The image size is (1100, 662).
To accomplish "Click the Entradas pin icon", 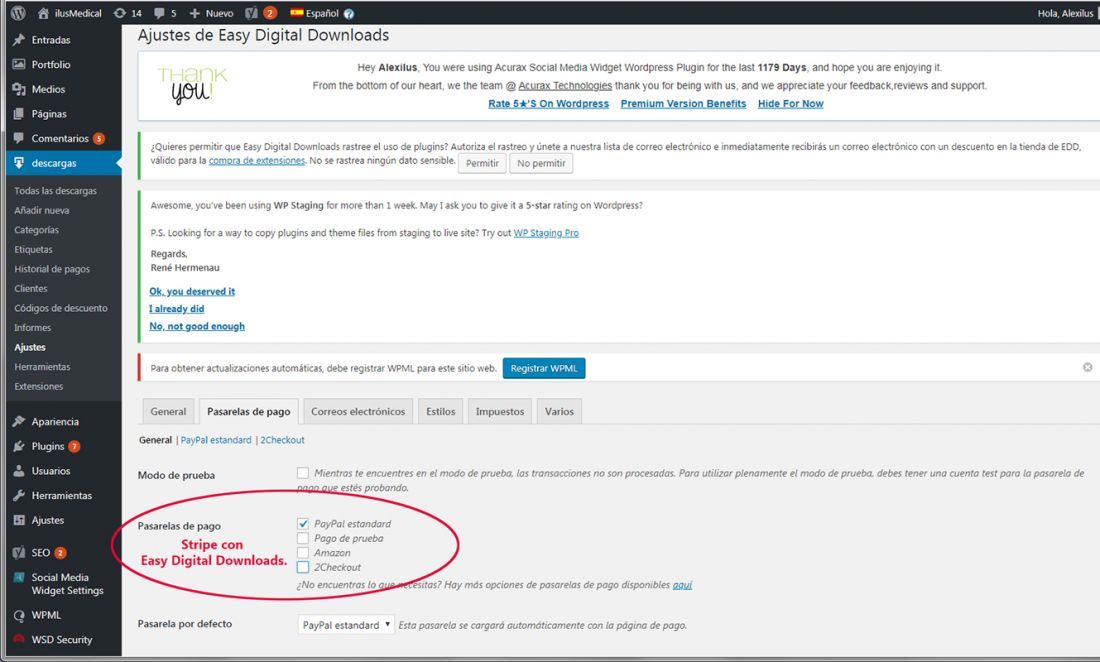I will (19, 40).
